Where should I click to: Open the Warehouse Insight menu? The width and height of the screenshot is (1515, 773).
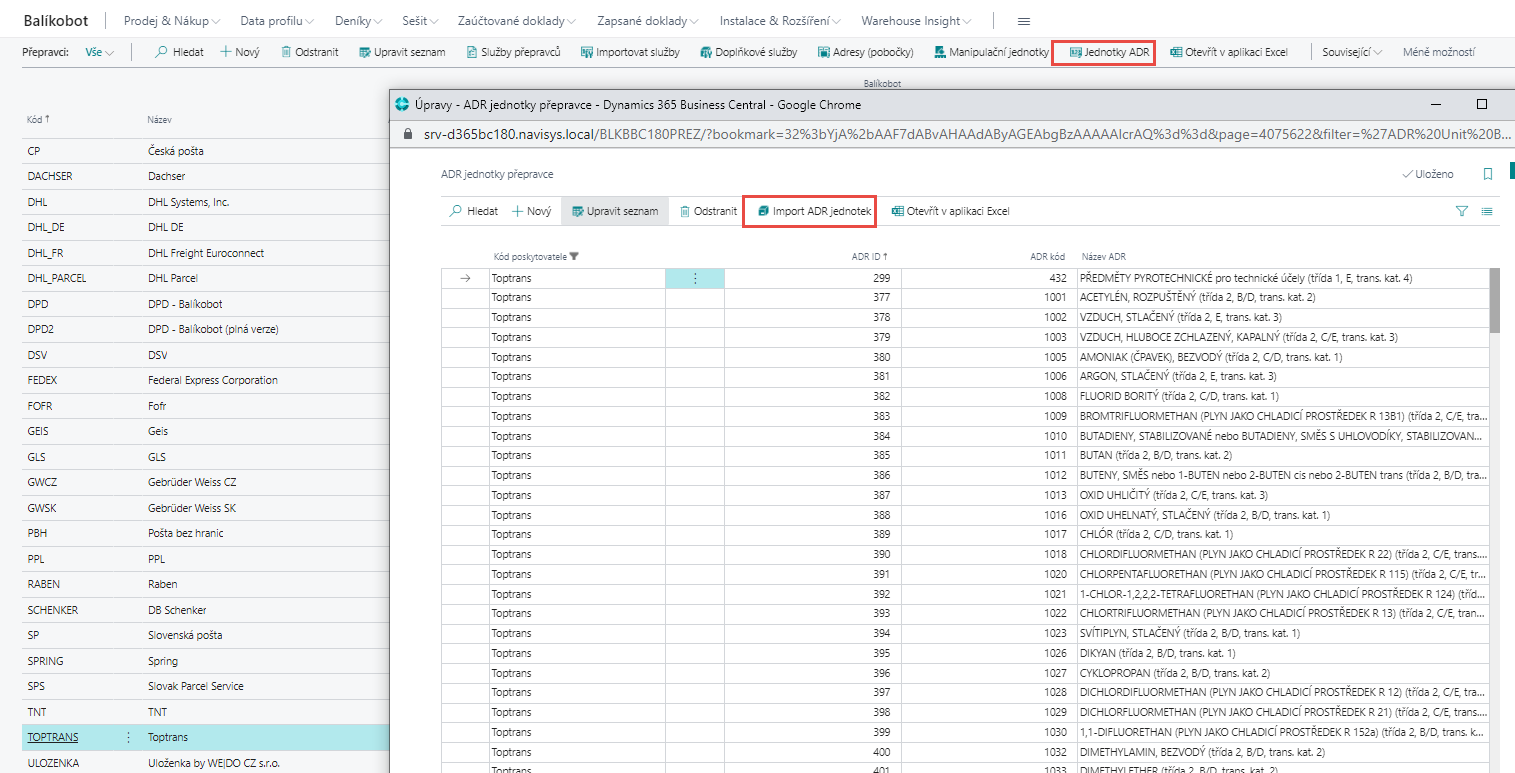pyautogui.click(x=916, y=21)
